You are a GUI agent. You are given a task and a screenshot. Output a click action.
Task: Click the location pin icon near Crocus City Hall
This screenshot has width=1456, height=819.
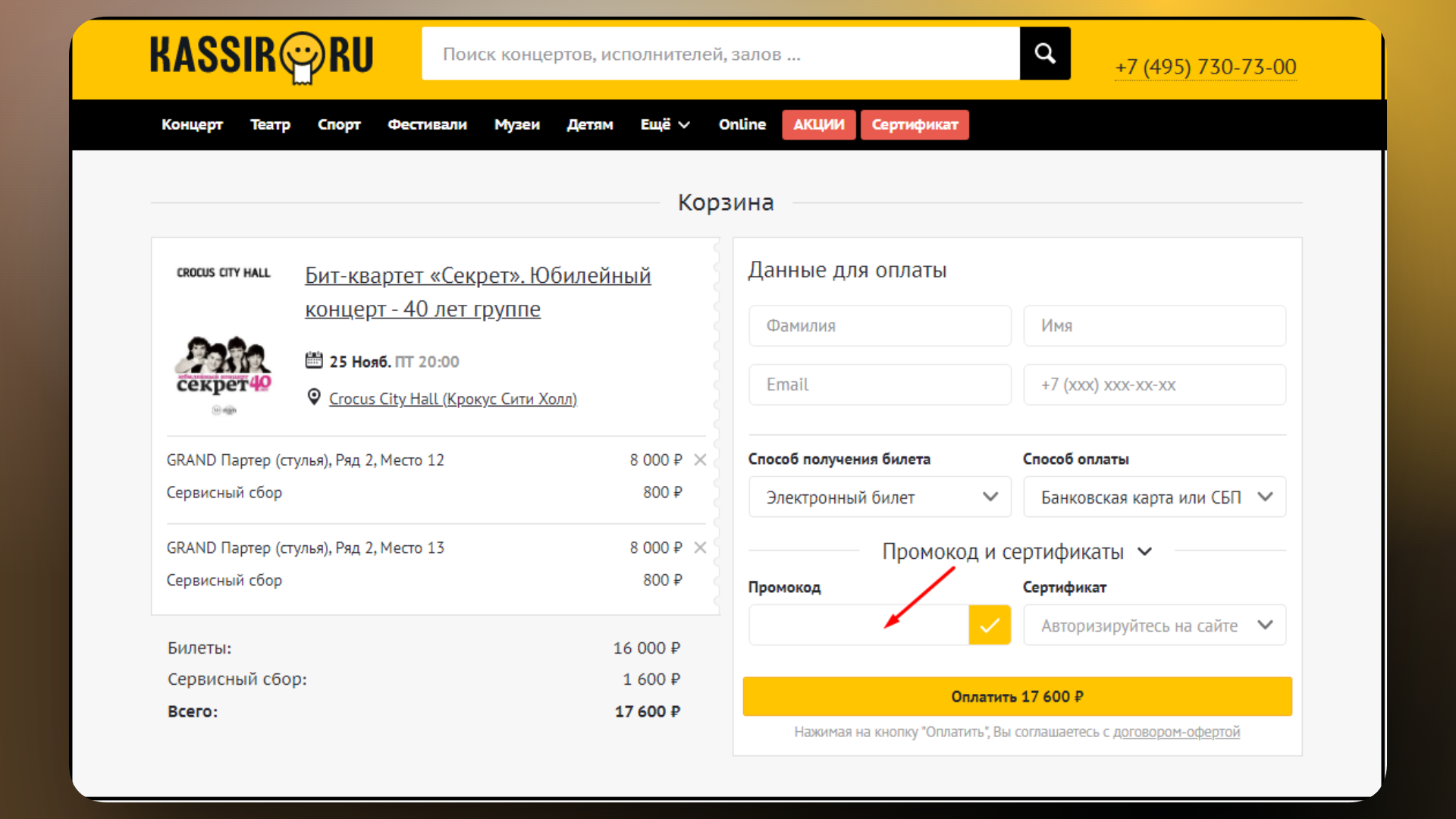tap(313, 397)
